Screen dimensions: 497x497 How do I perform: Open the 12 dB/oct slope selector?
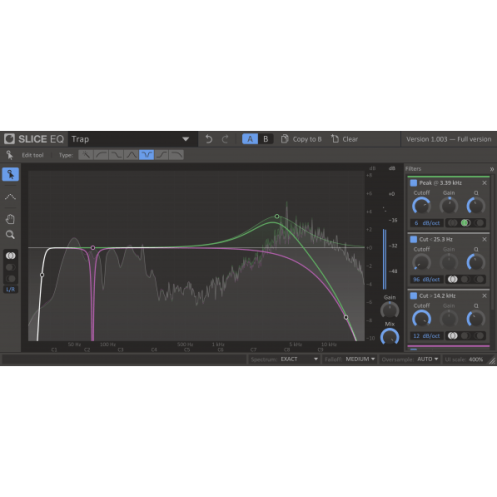tap(427, 336)
